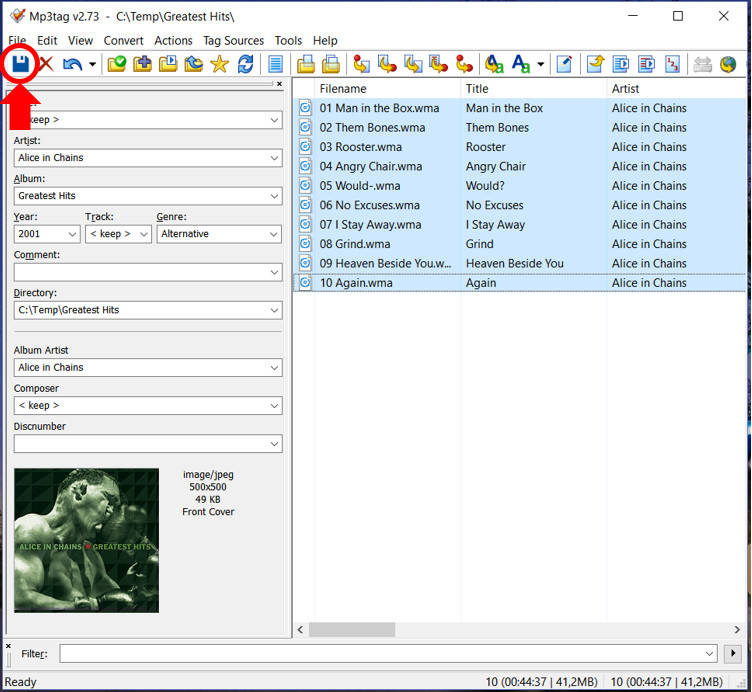Click the grayed-out freedb tag source icon
The width and height of the screenshot is (752, 692).
[703, 64]
